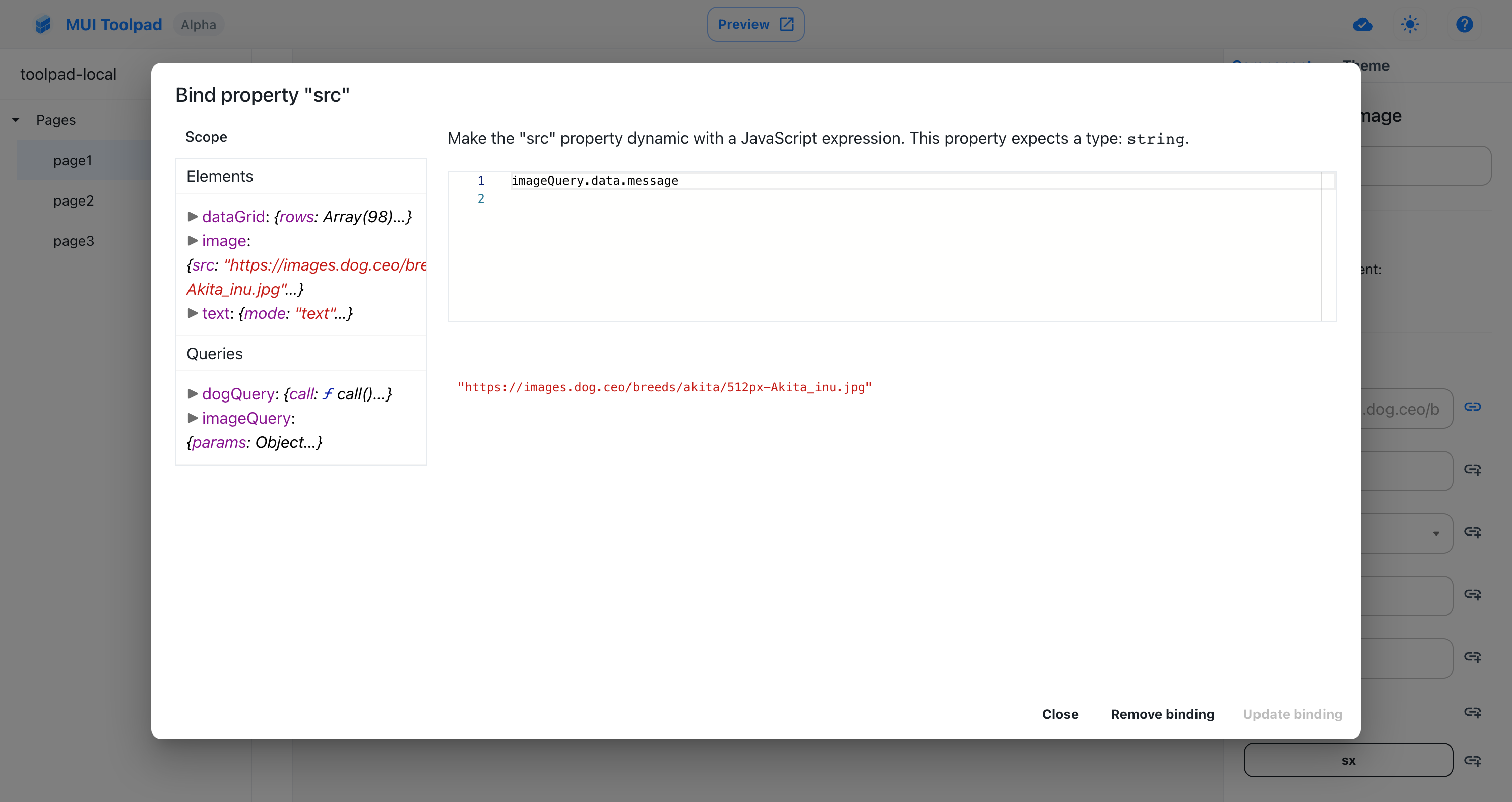Image resolution: width=1512 pixels, height=802 pixels.
Task: Expand the dogQuery node in Scope
Action: tap(193, 393)
